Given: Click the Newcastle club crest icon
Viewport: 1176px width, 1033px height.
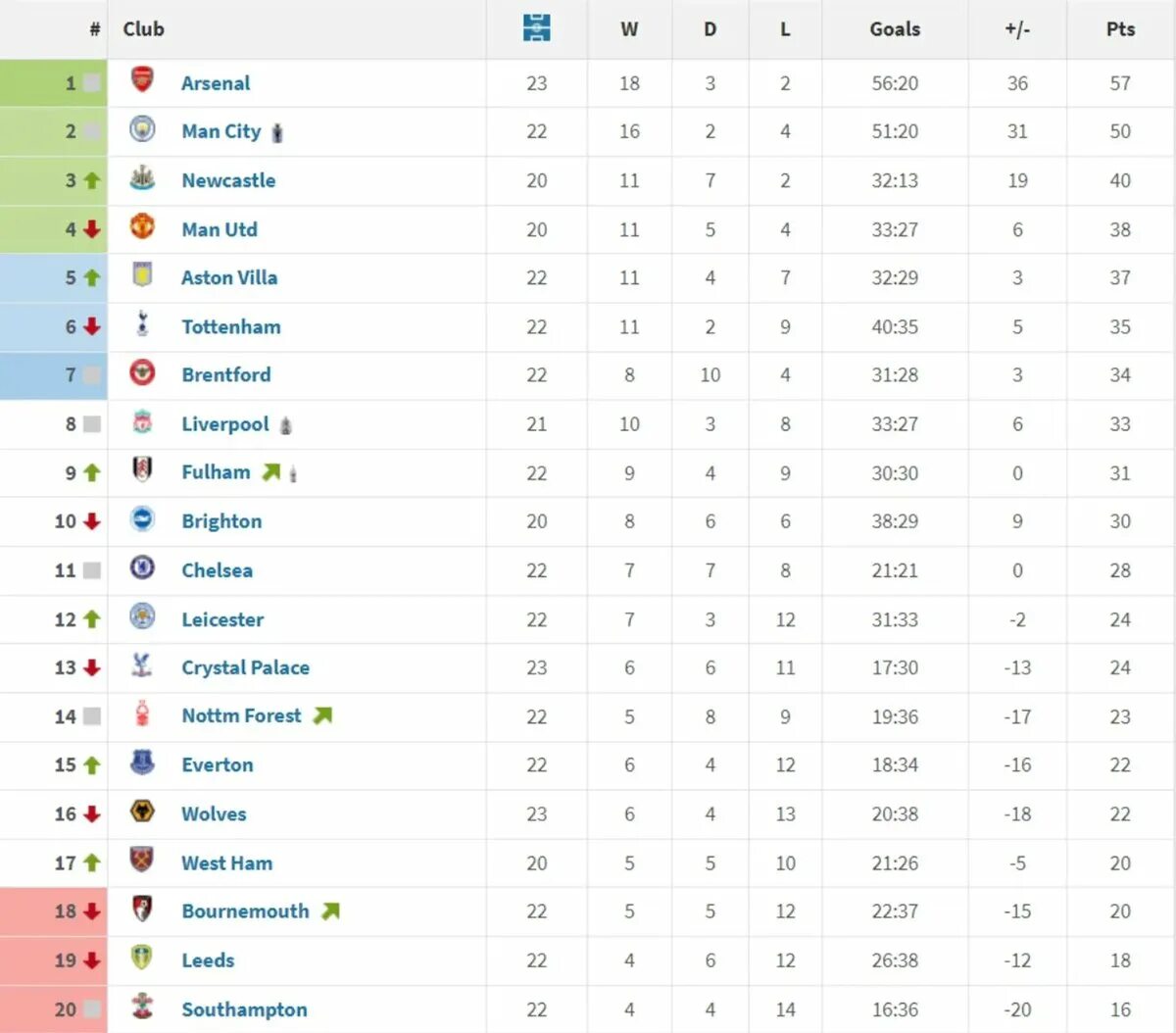Looking at the screenshot, I should click(x=142, y=177).
